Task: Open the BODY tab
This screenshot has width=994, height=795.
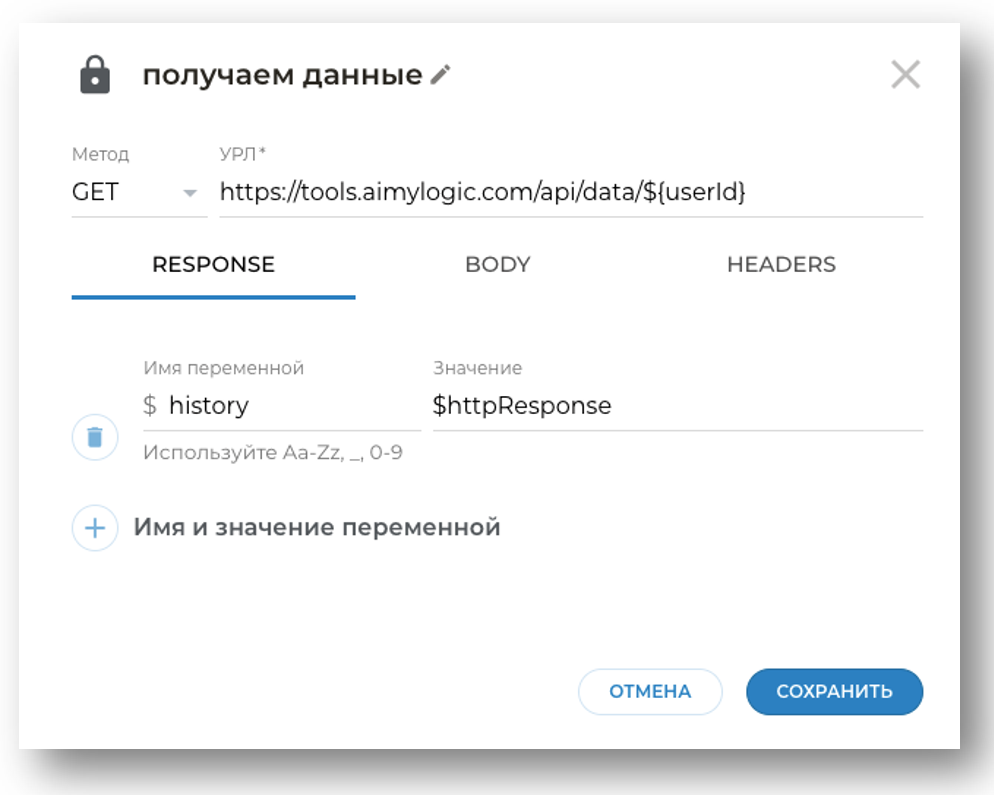Action: 497,265
